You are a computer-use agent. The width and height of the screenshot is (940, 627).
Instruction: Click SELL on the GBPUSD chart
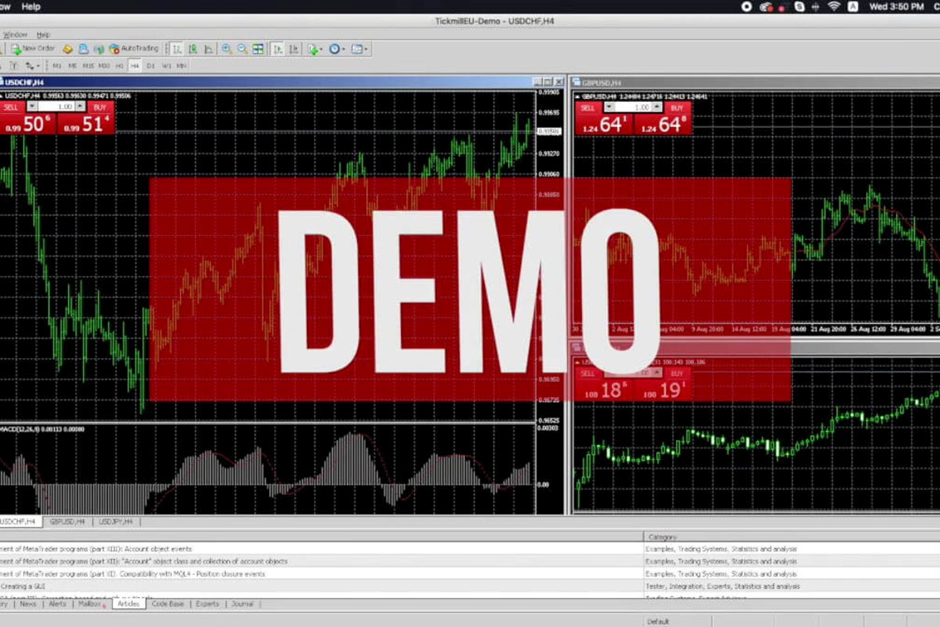tap(588, 108)
